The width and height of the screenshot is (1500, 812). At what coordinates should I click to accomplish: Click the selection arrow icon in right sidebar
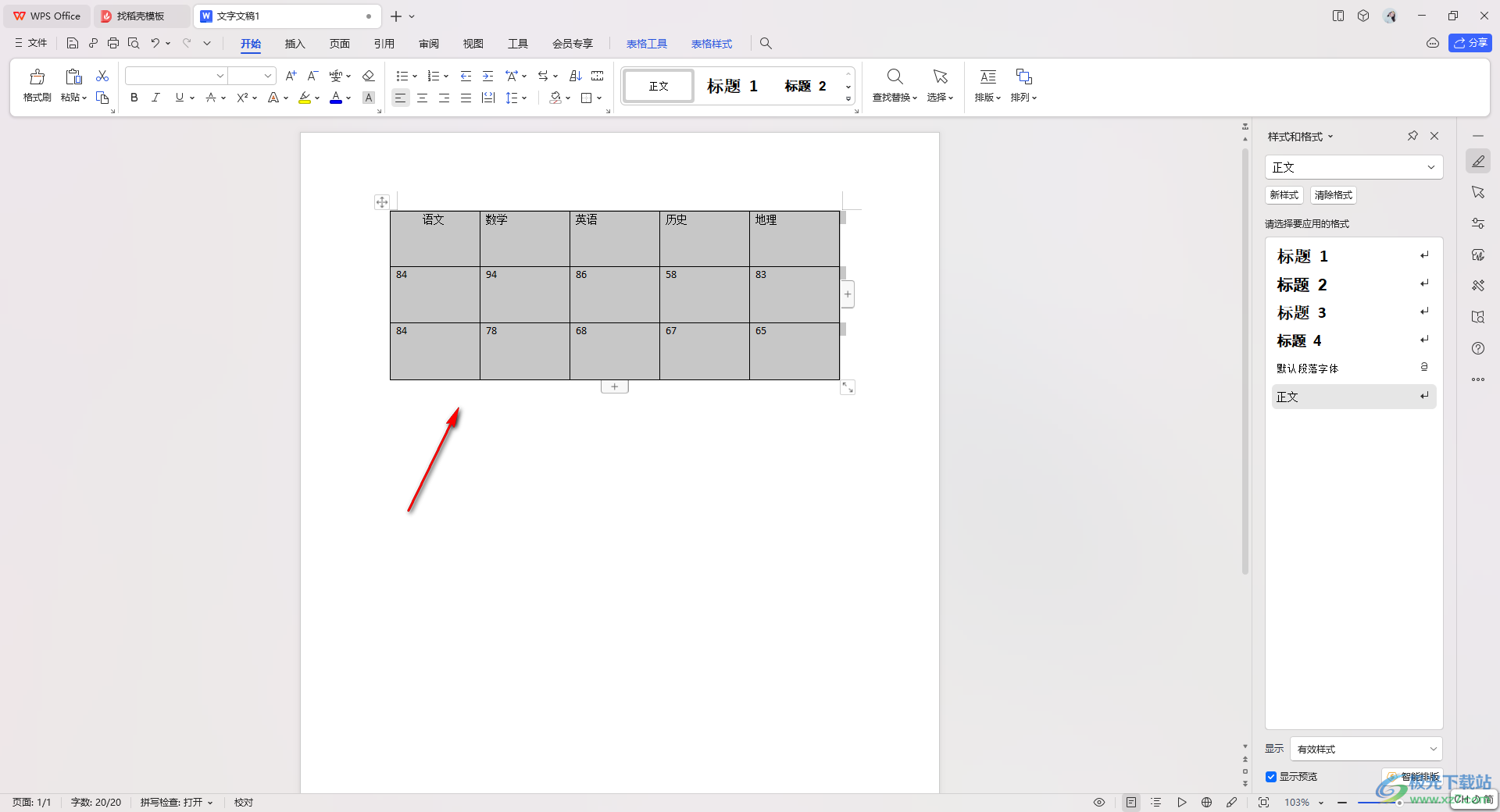(x=1478, y=192)
